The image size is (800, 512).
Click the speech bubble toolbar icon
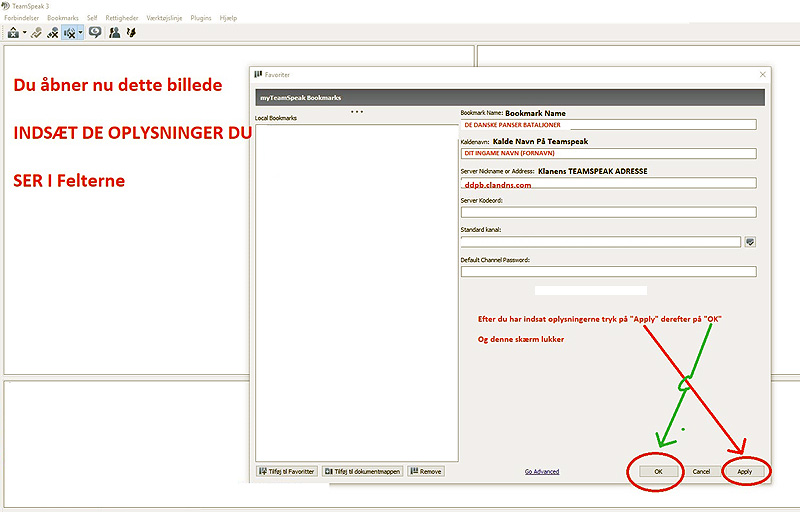pos(95,32)
